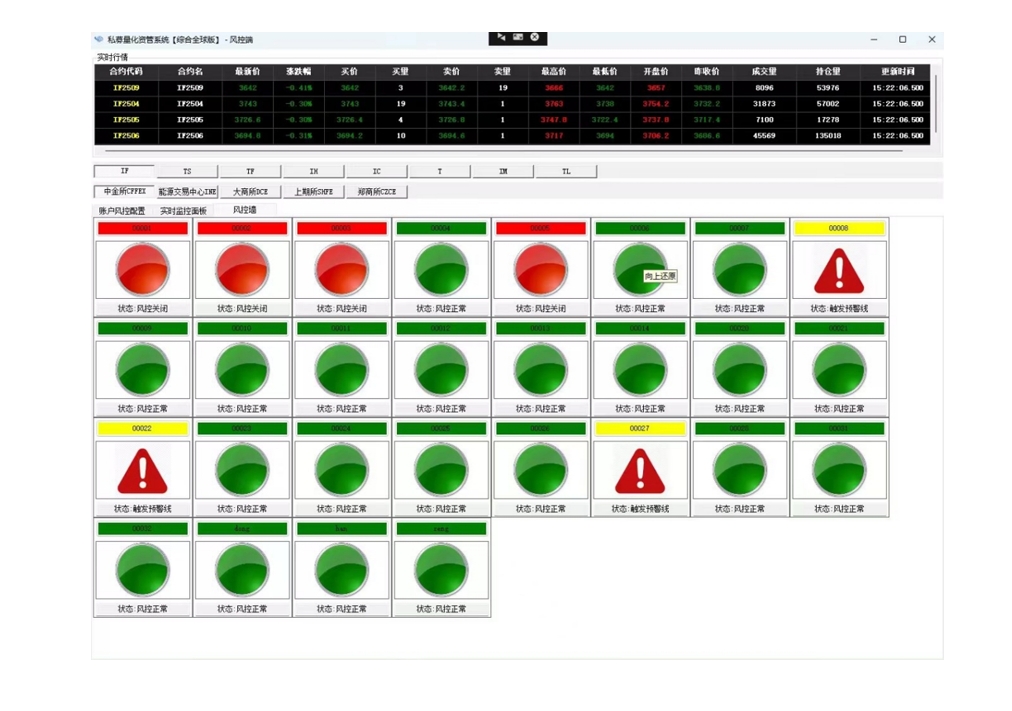
Task: Click the application logo in the title bar
Action: pyautogui.click(x=99, y=39)
